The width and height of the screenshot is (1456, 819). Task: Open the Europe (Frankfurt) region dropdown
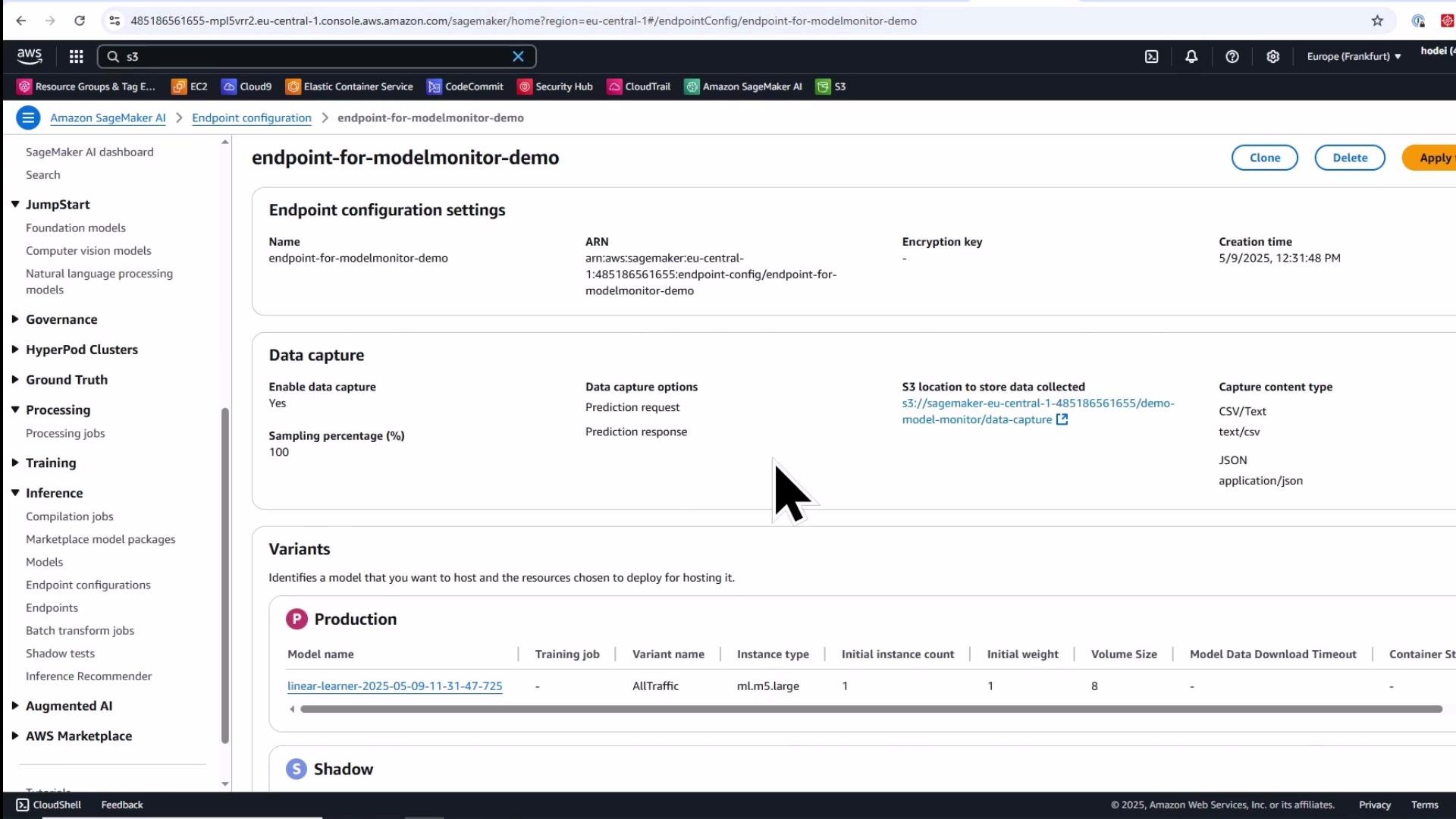pyautogui.click(x=1354, y=56)
